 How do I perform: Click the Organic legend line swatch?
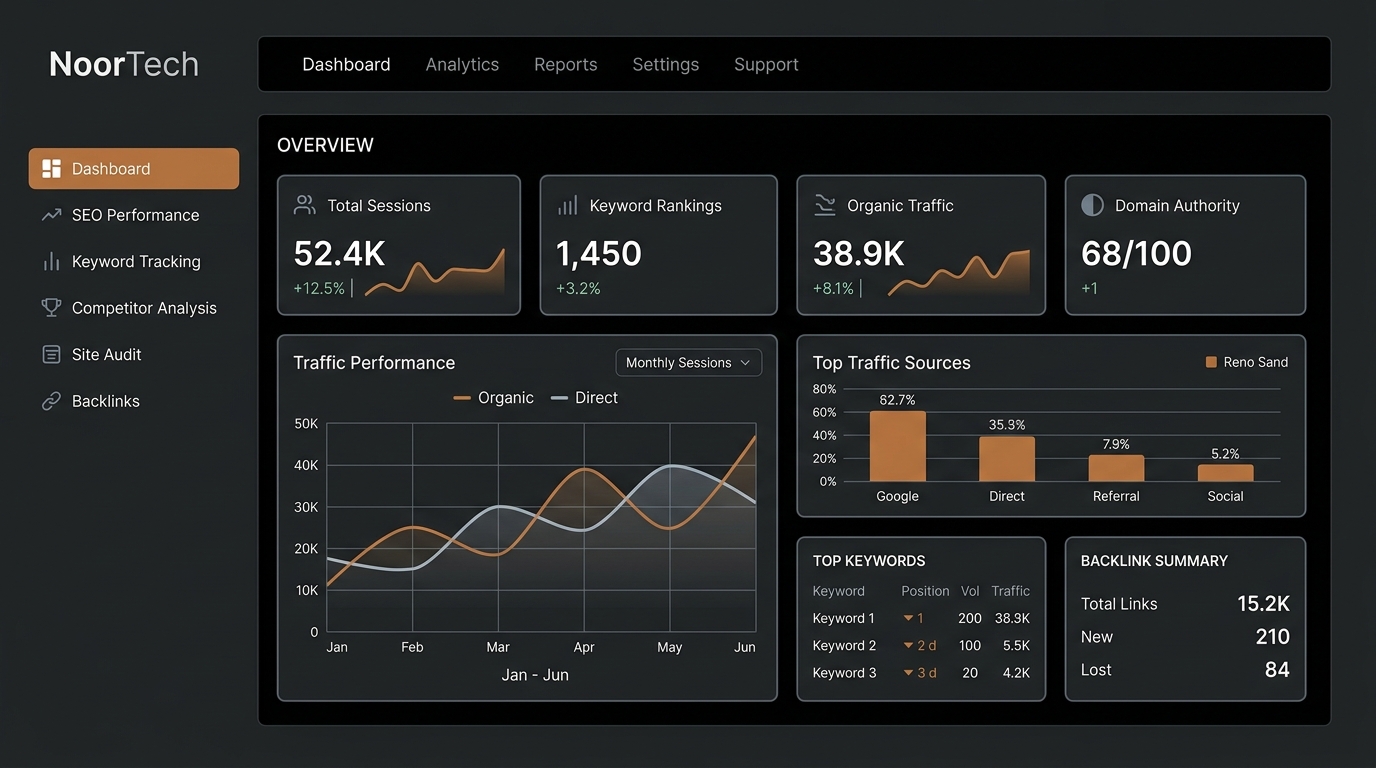462,398
